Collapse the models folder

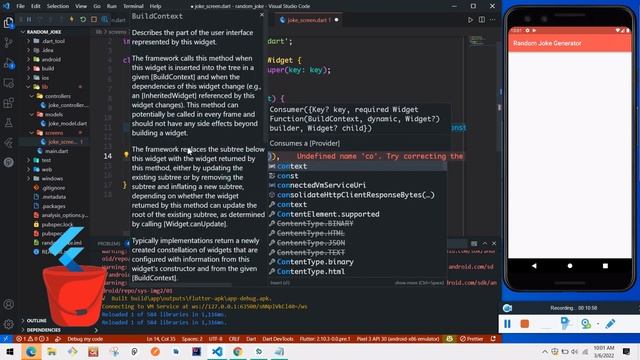(x=53, y=115)
